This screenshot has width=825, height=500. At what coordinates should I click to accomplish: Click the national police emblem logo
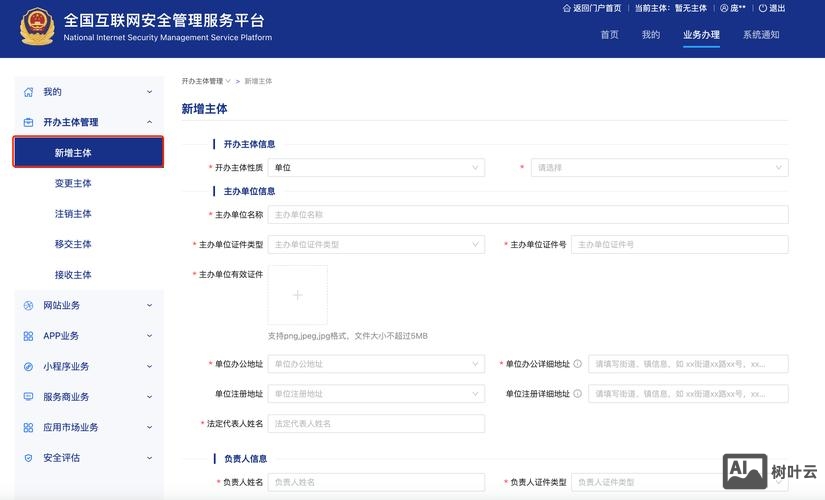(x=37, y=27)
